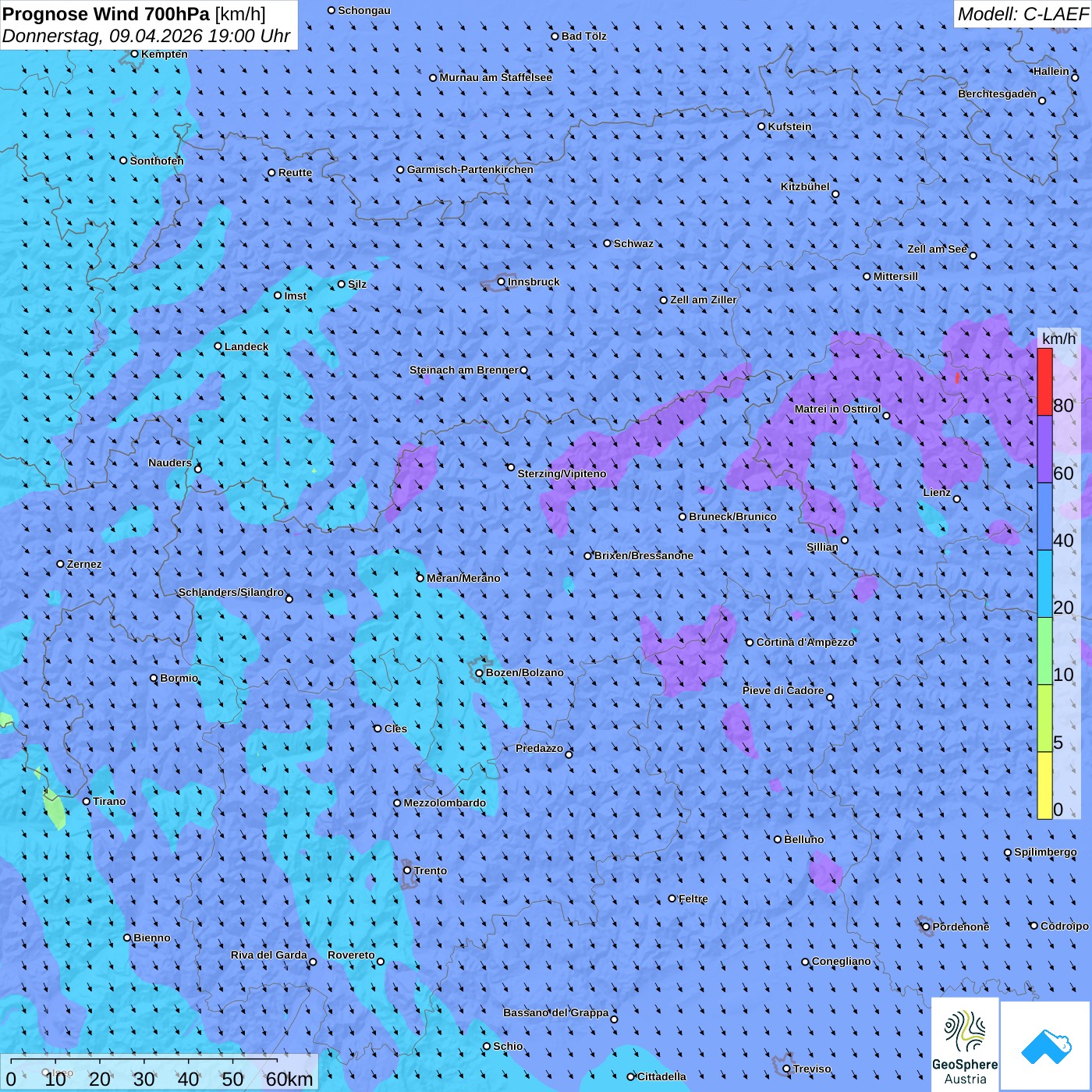Click the 'Mezzolombardo' label
Image resolution: width=1092 pixels, height=1092 pixels.
(x=445, y=803)
